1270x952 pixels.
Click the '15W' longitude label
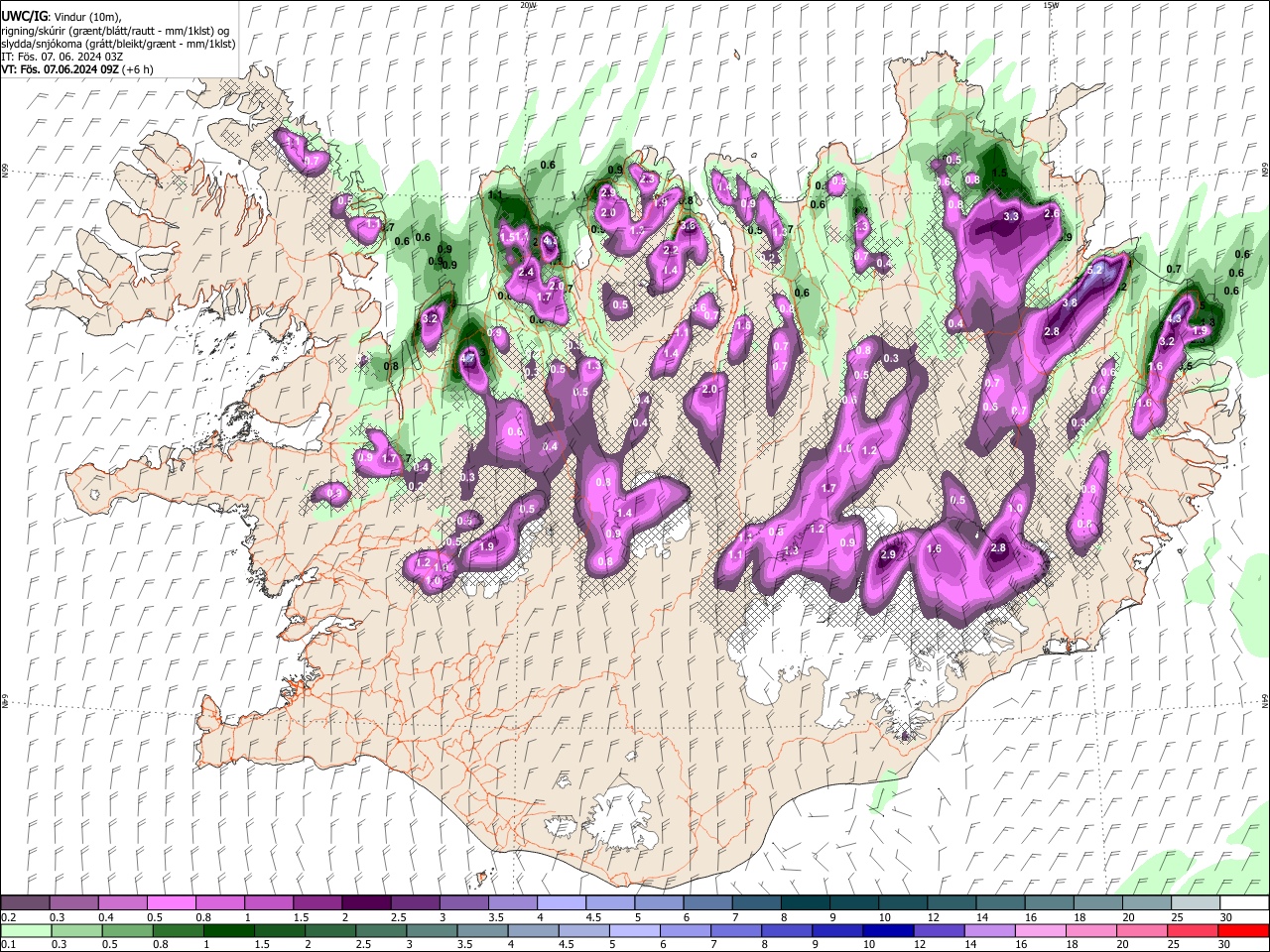pos(1051,5)
